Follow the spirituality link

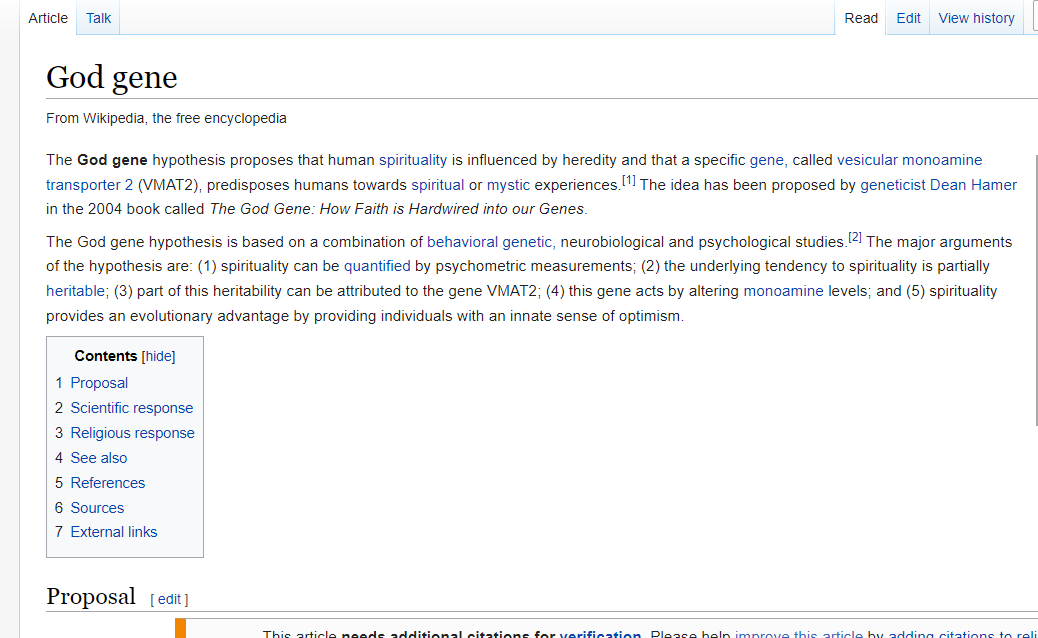pos(413,160)
